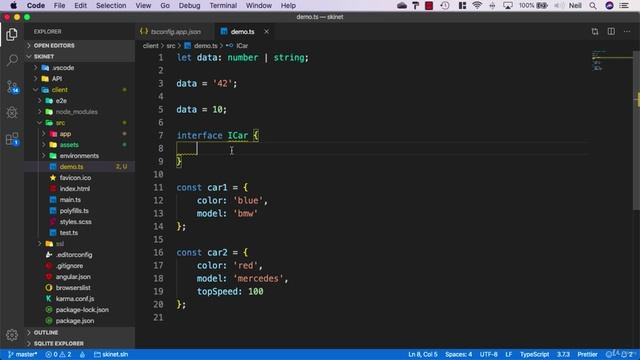640x360 pixels.
Task: Select demo.ts in the file tree
Action: pos(80,167)
